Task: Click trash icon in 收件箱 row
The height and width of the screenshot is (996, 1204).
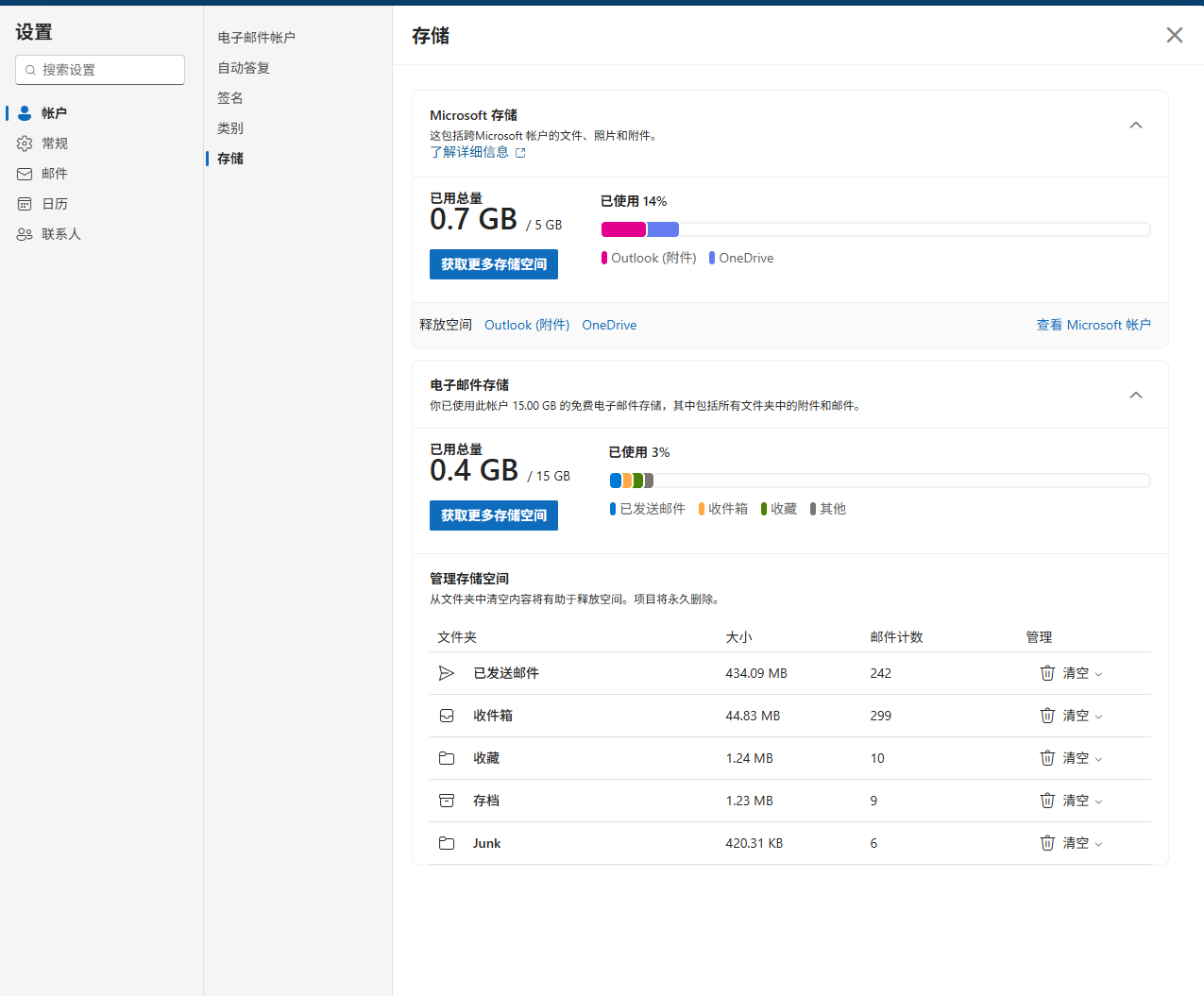Action: click(1047, 716)
